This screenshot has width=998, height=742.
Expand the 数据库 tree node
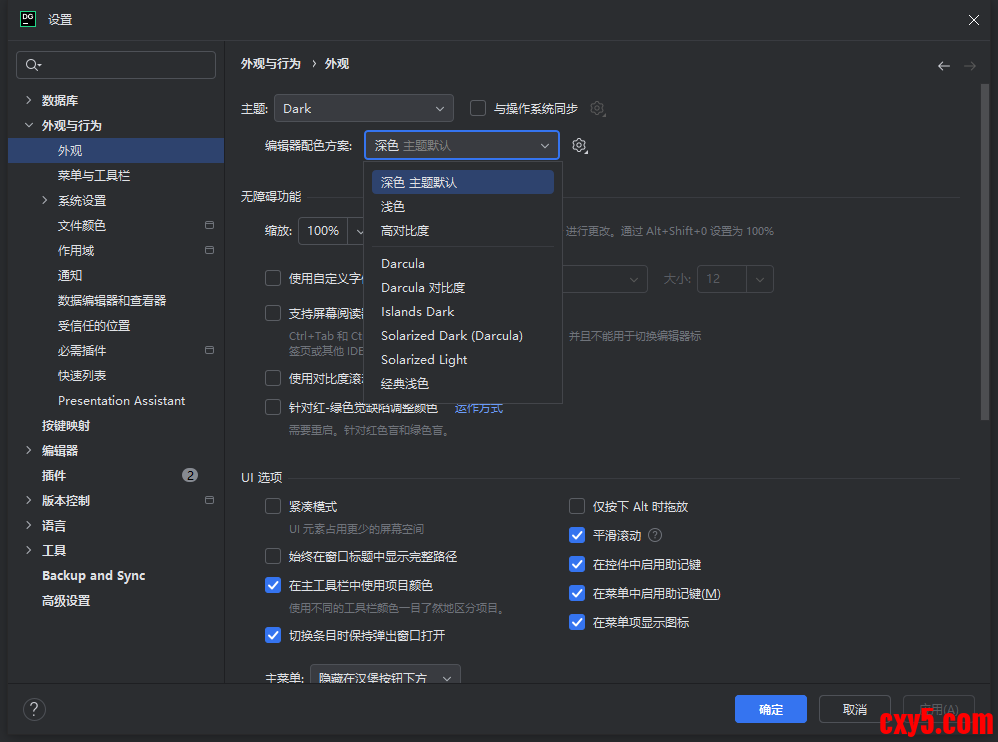tap(28, 100)
